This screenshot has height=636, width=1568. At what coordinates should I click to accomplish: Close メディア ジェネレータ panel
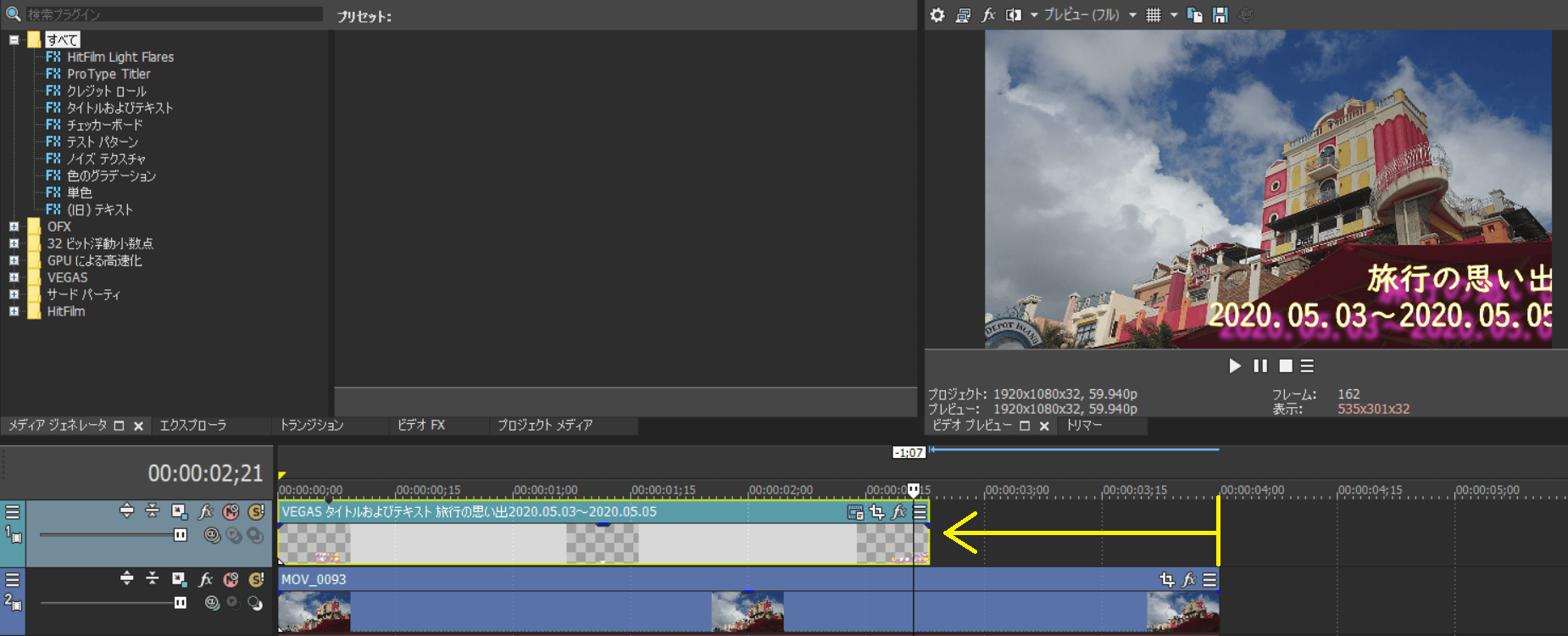(138, 426)
